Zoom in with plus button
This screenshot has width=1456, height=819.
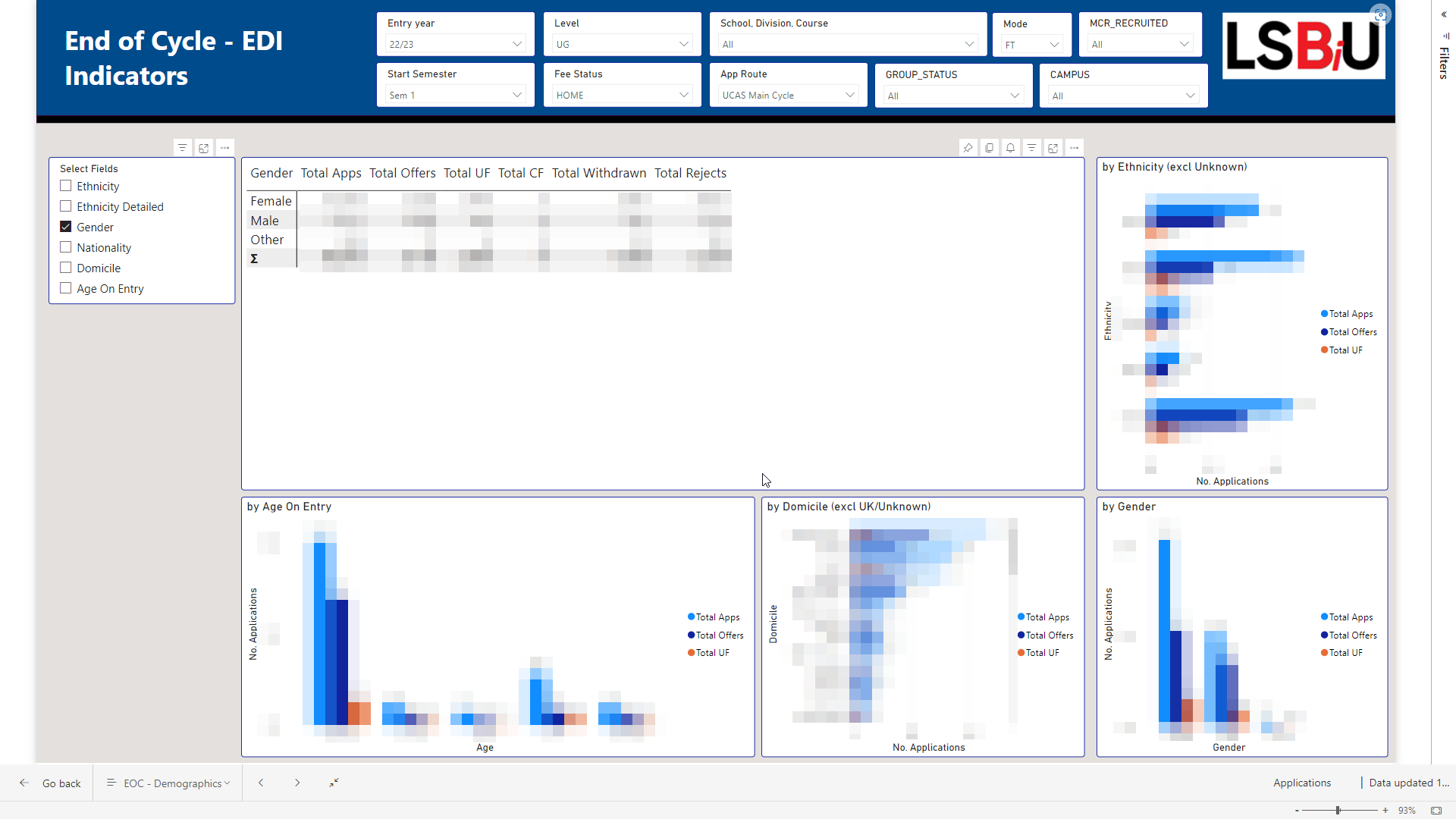click(1385, 811)
